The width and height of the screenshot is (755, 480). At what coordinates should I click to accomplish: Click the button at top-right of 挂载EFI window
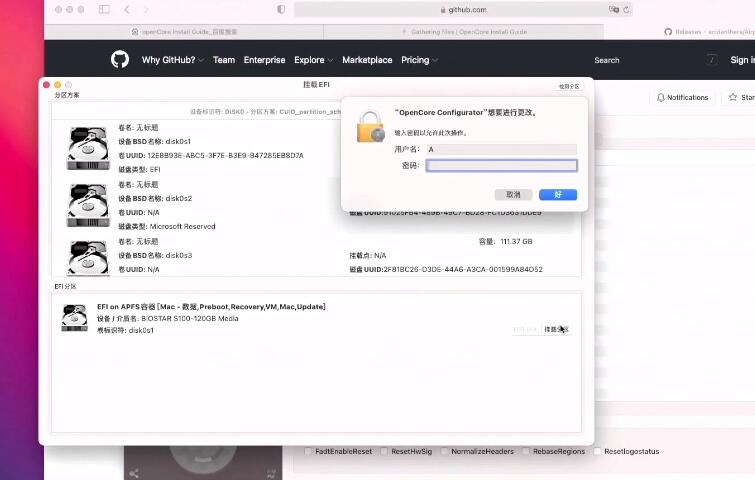pos(569,86)
